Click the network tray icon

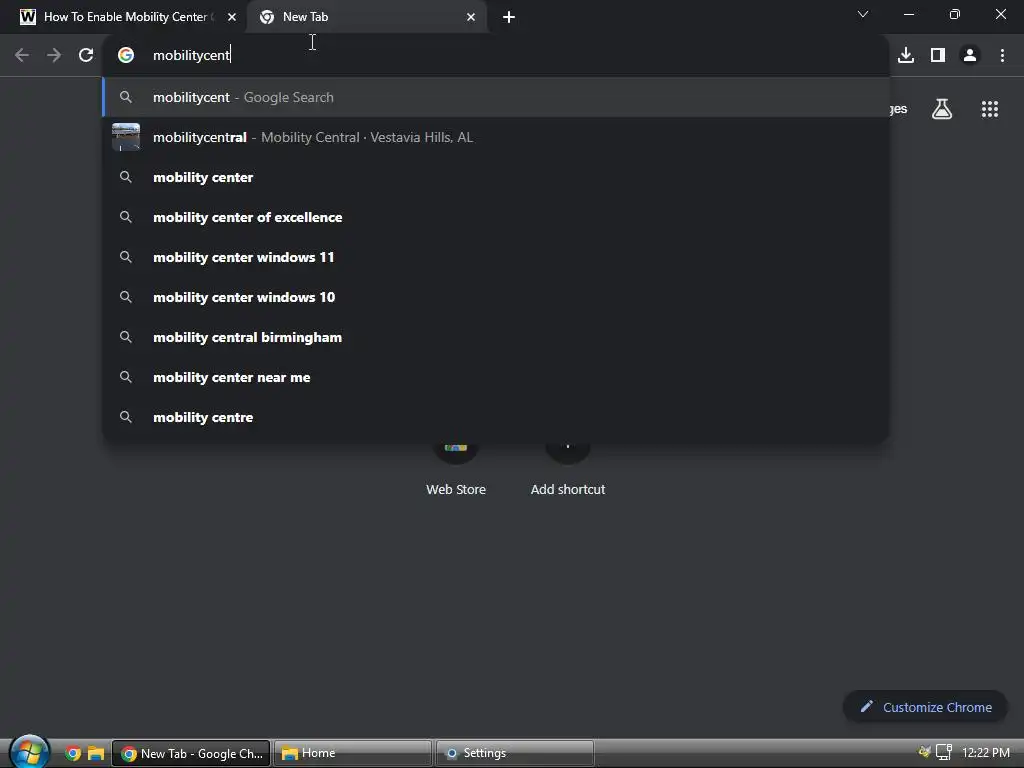point(944,752)
